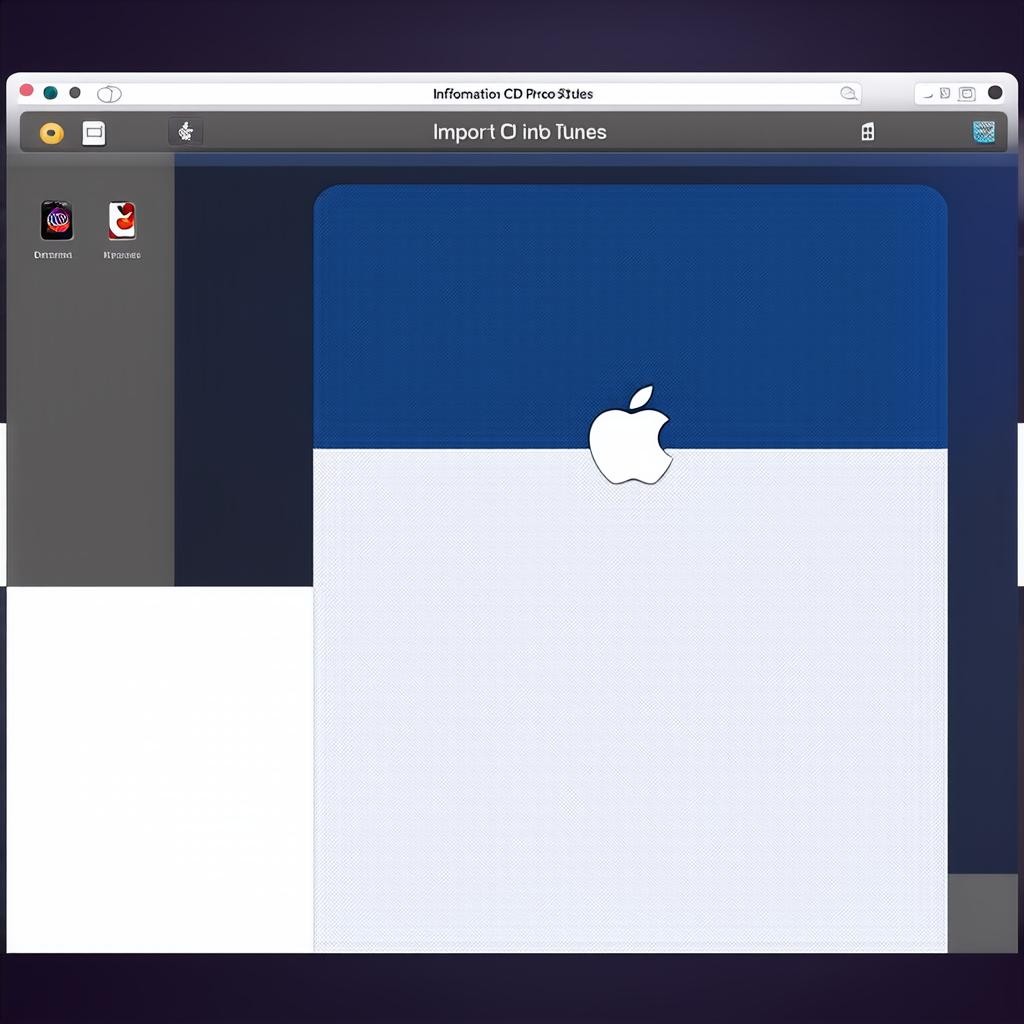
Task: Click the "Import O inb Tunes" toolbar title
Action: pyautogui.click(x=519, y=132)
